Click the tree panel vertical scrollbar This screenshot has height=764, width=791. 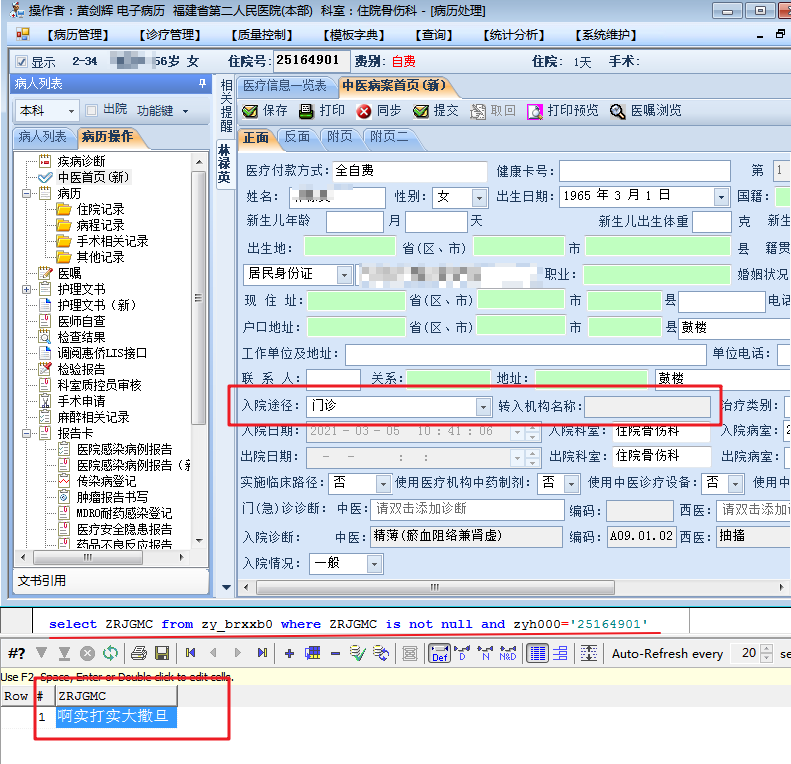pos(198,298)
